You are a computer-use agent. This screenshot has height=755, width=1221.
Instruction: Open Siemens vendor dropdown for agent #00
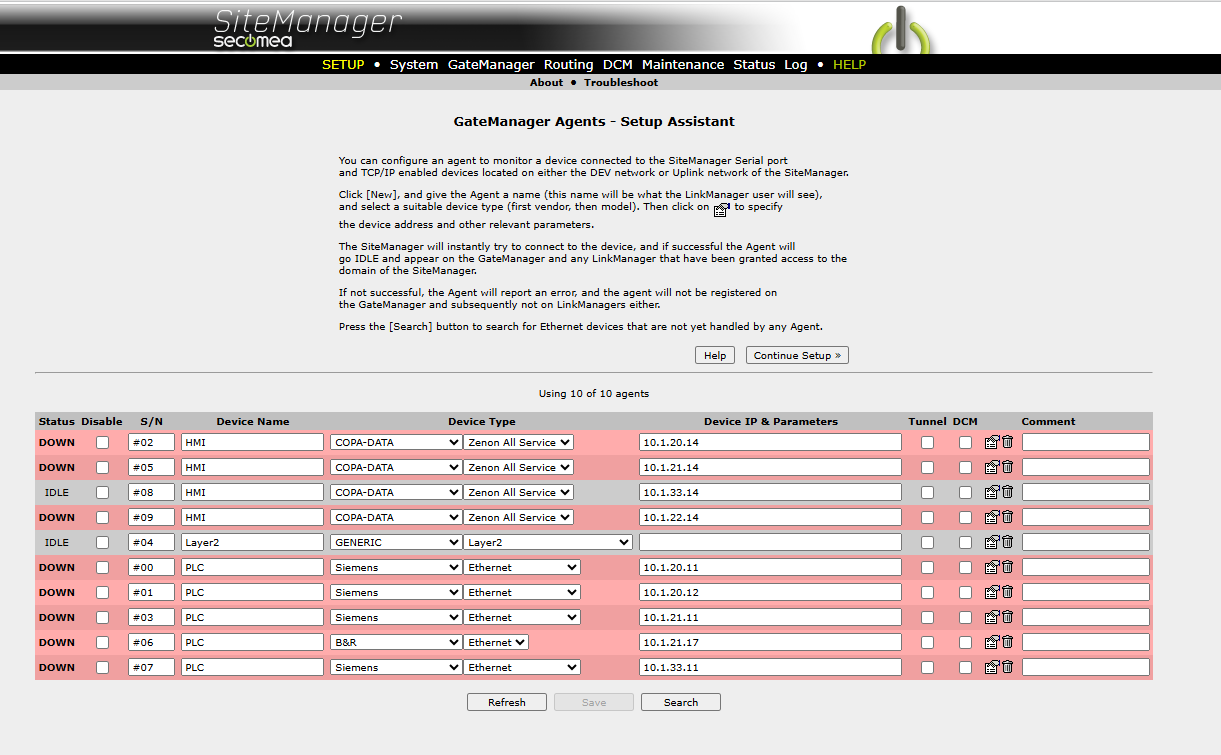point(395,567)
